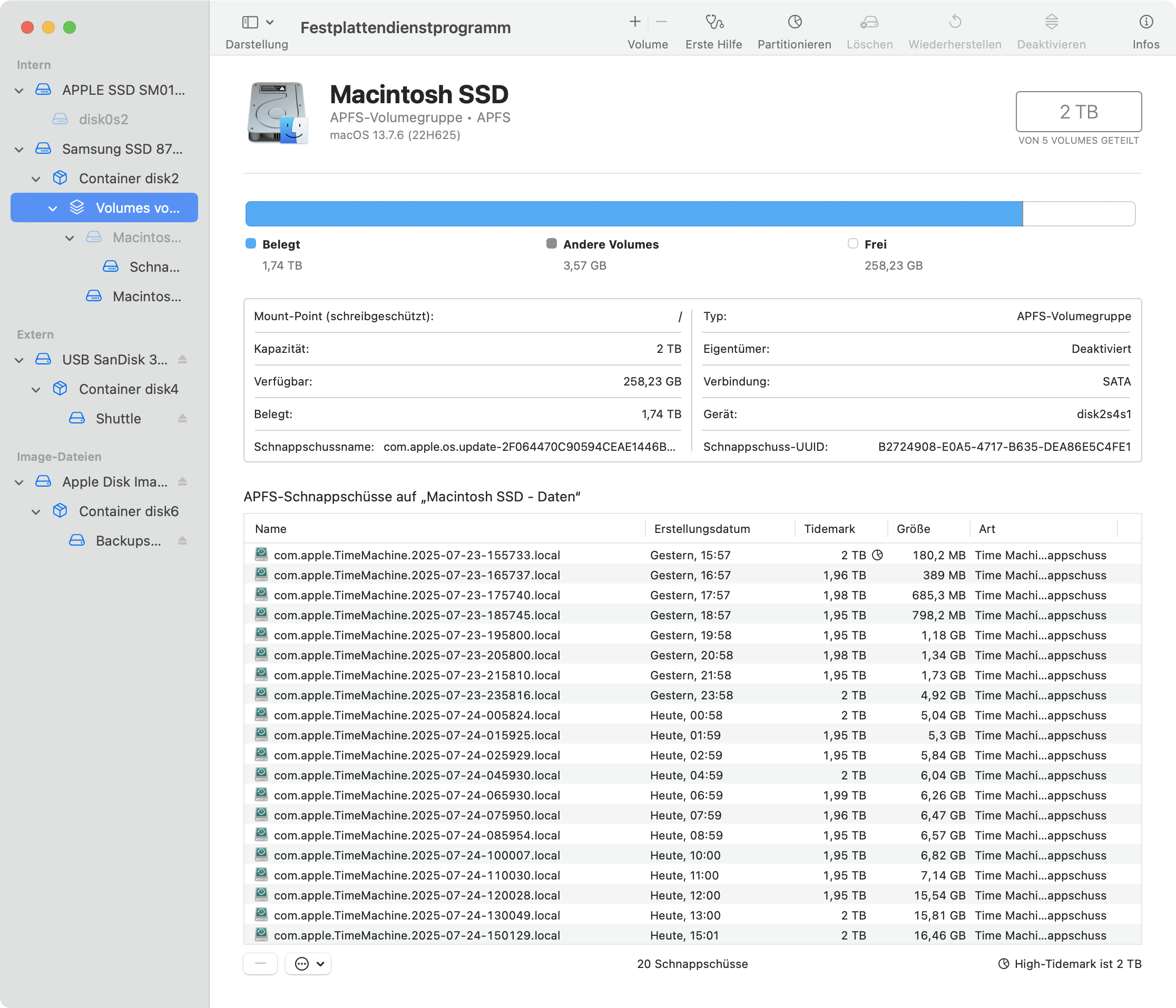Select disk0s2 in the sidebar
1176x1008 pixels.
click(104, 120)
